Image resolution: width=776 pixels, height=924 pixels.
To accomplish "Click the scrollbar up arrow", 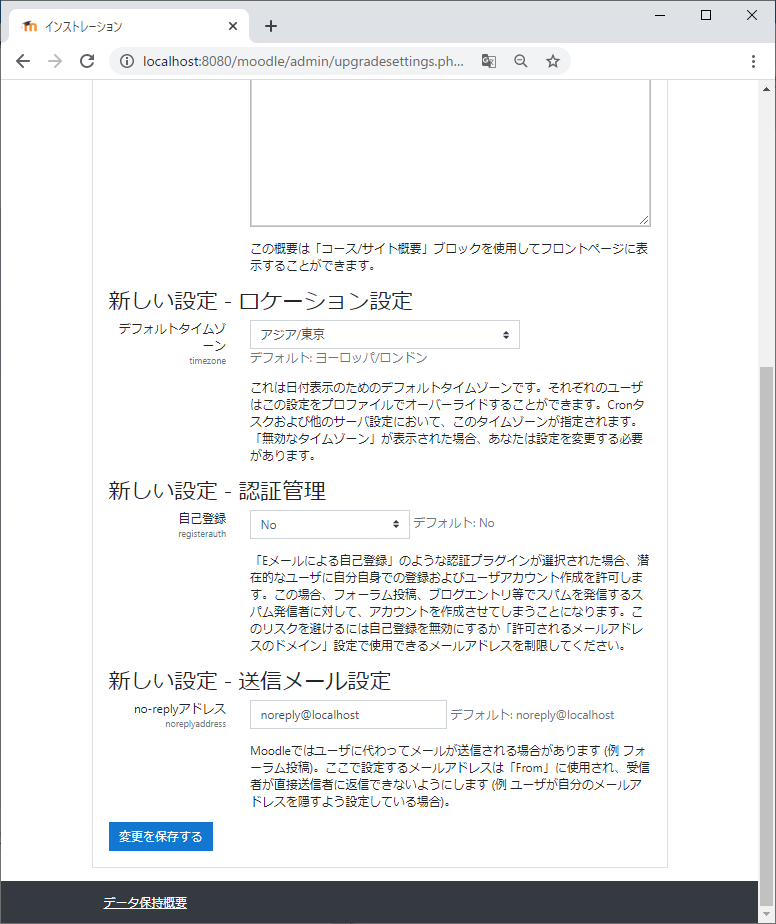I will pyautogui.click(x=767, y=90).
